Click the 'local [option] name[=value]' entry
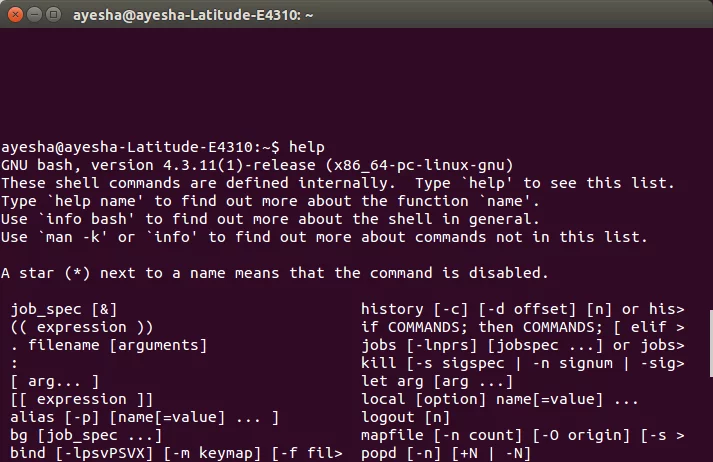 (500, 399)
